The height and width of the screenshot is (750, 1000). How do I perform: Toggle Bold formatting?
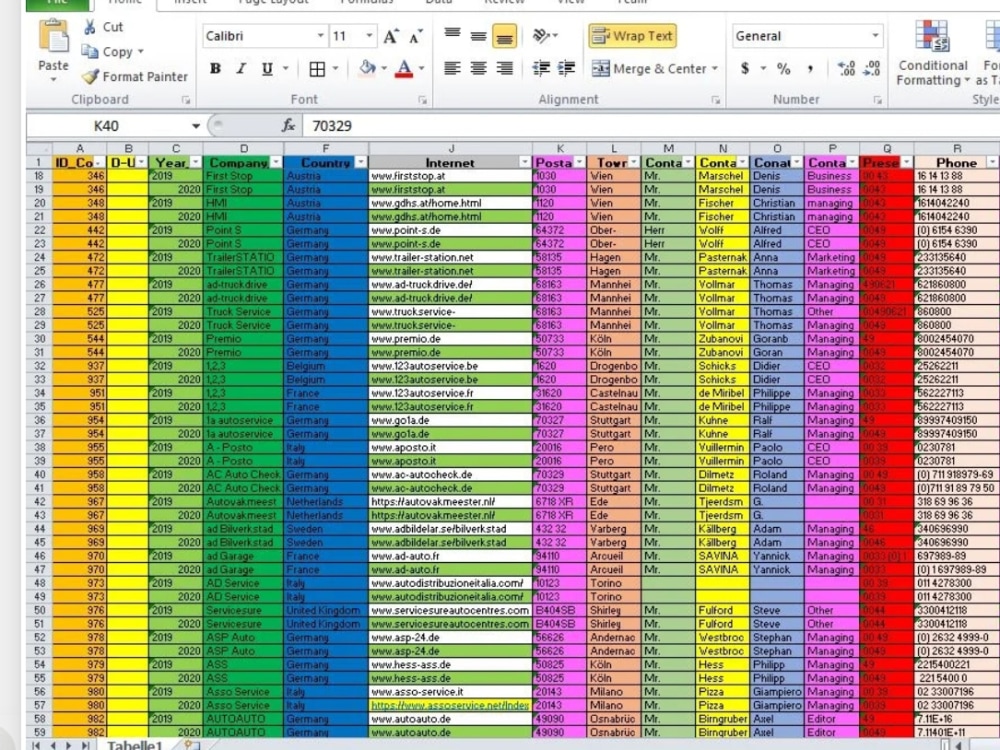(x=216, y=69)
